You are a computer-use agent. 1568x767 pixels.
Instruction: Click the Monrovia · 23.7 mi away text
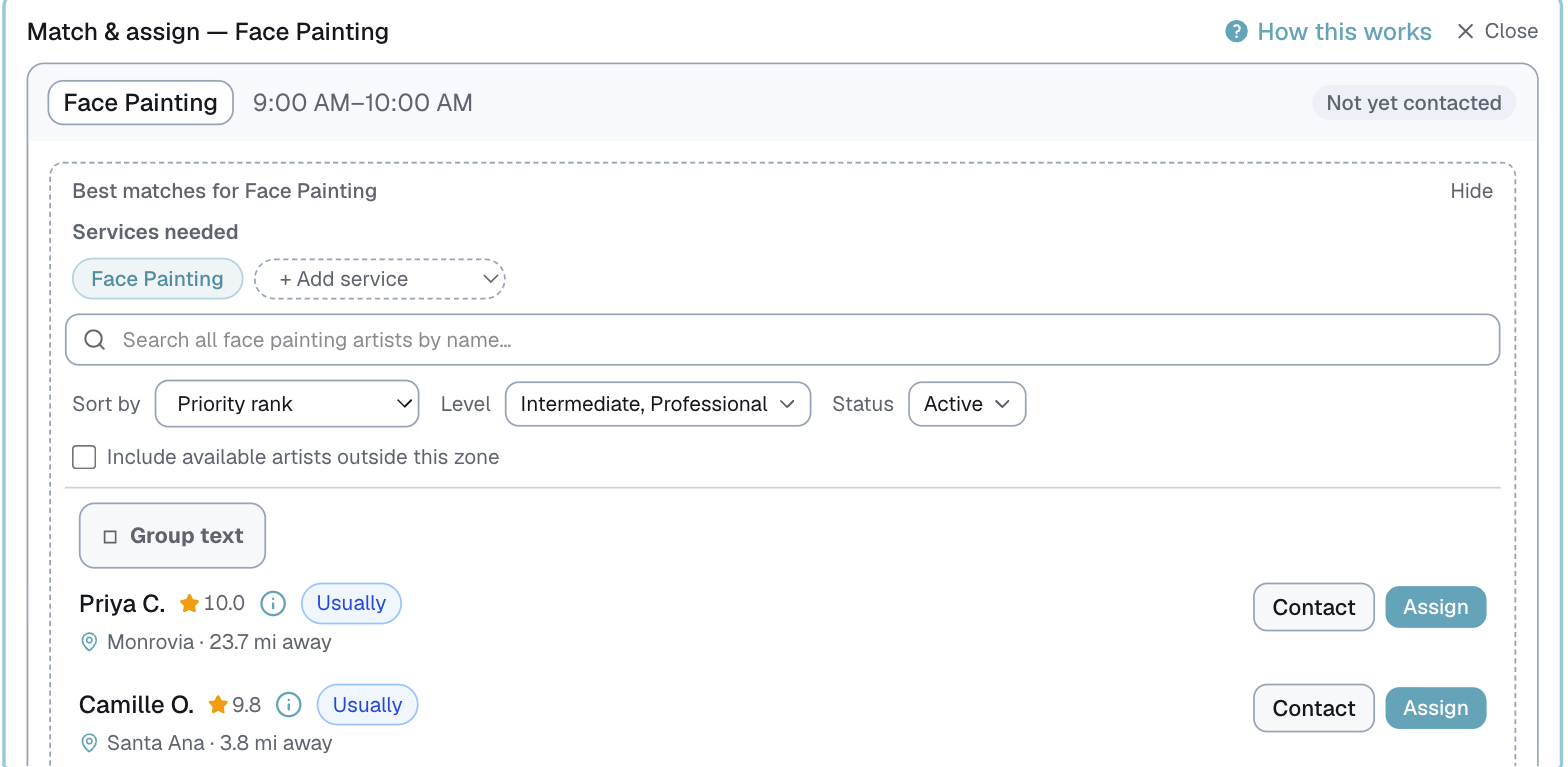pyautogui.click(x=219, y=642)
